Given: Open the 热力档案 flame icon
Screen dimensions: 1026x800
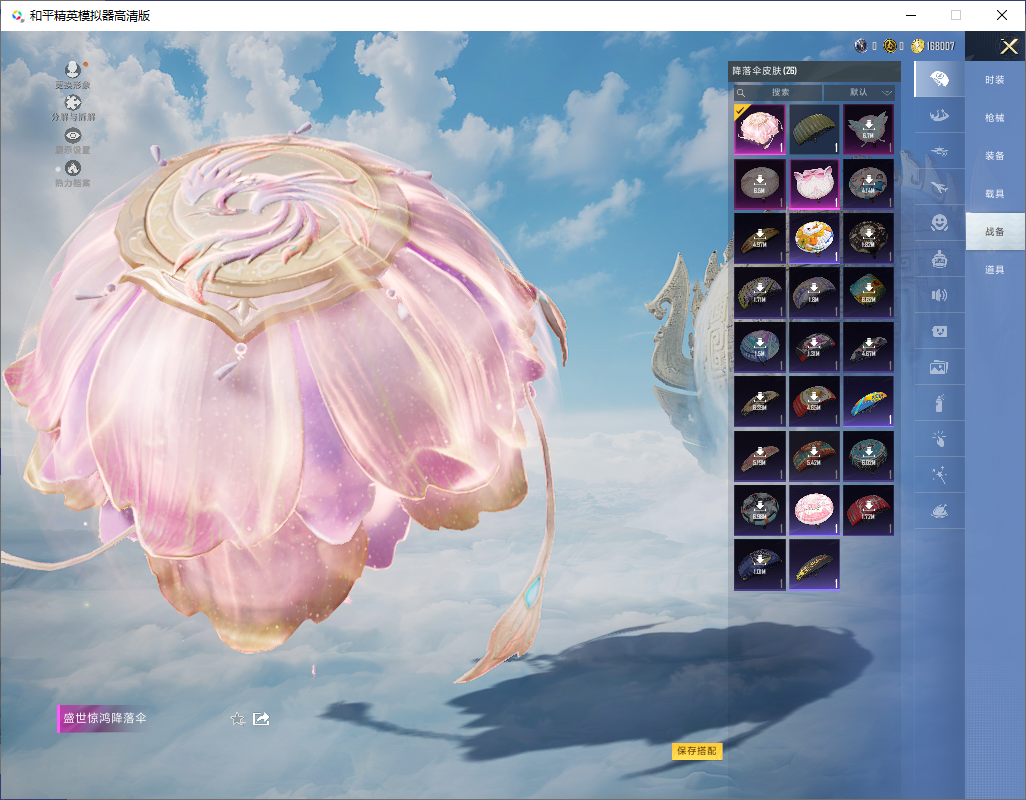Looking at the screenshot, I should (x=72, y=168).
